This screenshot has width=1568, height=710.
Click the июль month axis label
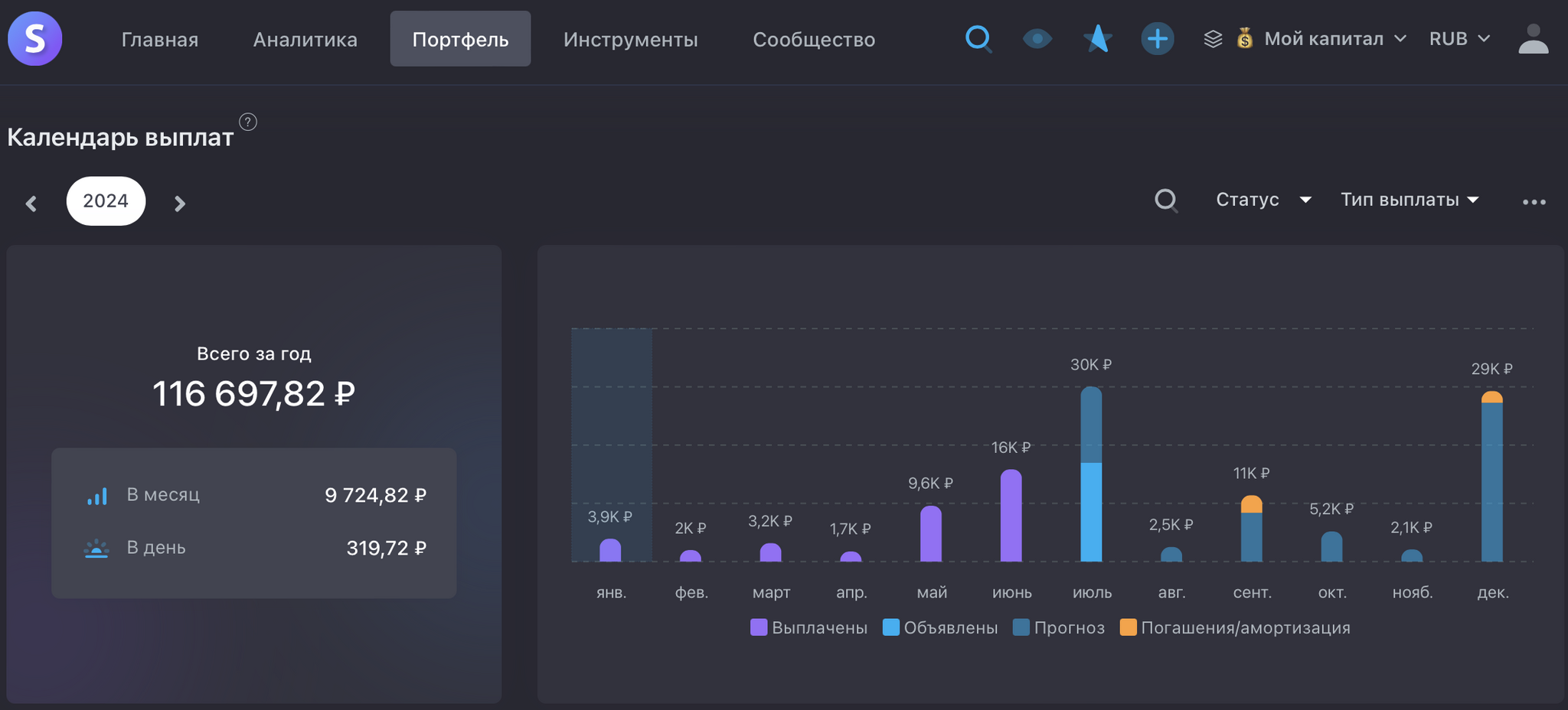(x=1092, y=593)
